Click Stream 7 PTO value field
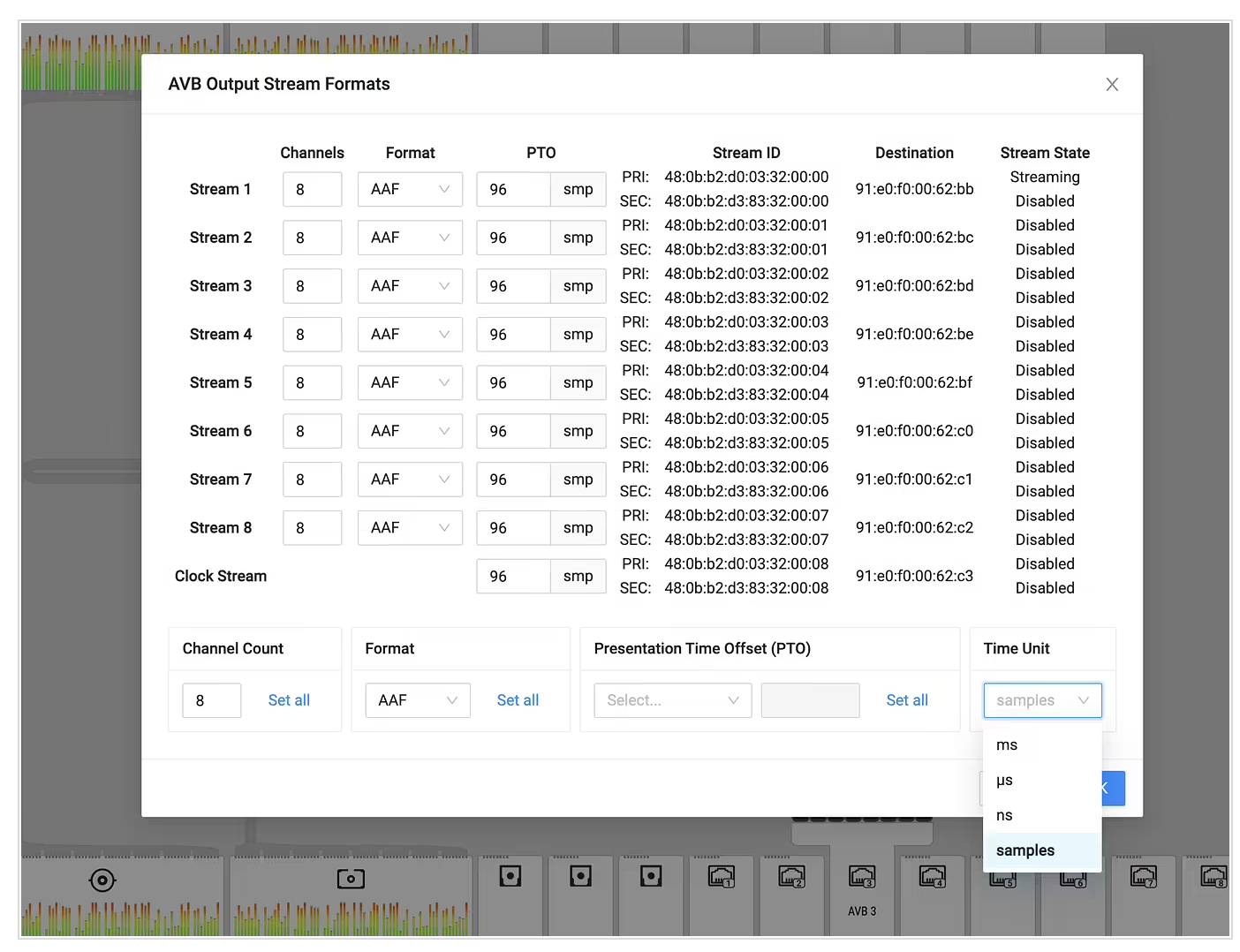The image size is (1240, 952). 513,480
